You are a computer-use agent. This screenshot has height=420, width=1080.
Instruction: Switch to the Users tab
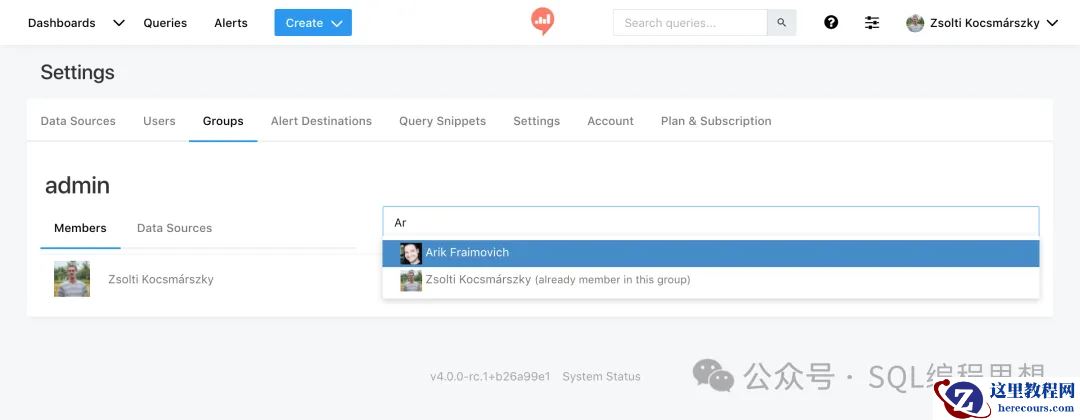(159, 121)
